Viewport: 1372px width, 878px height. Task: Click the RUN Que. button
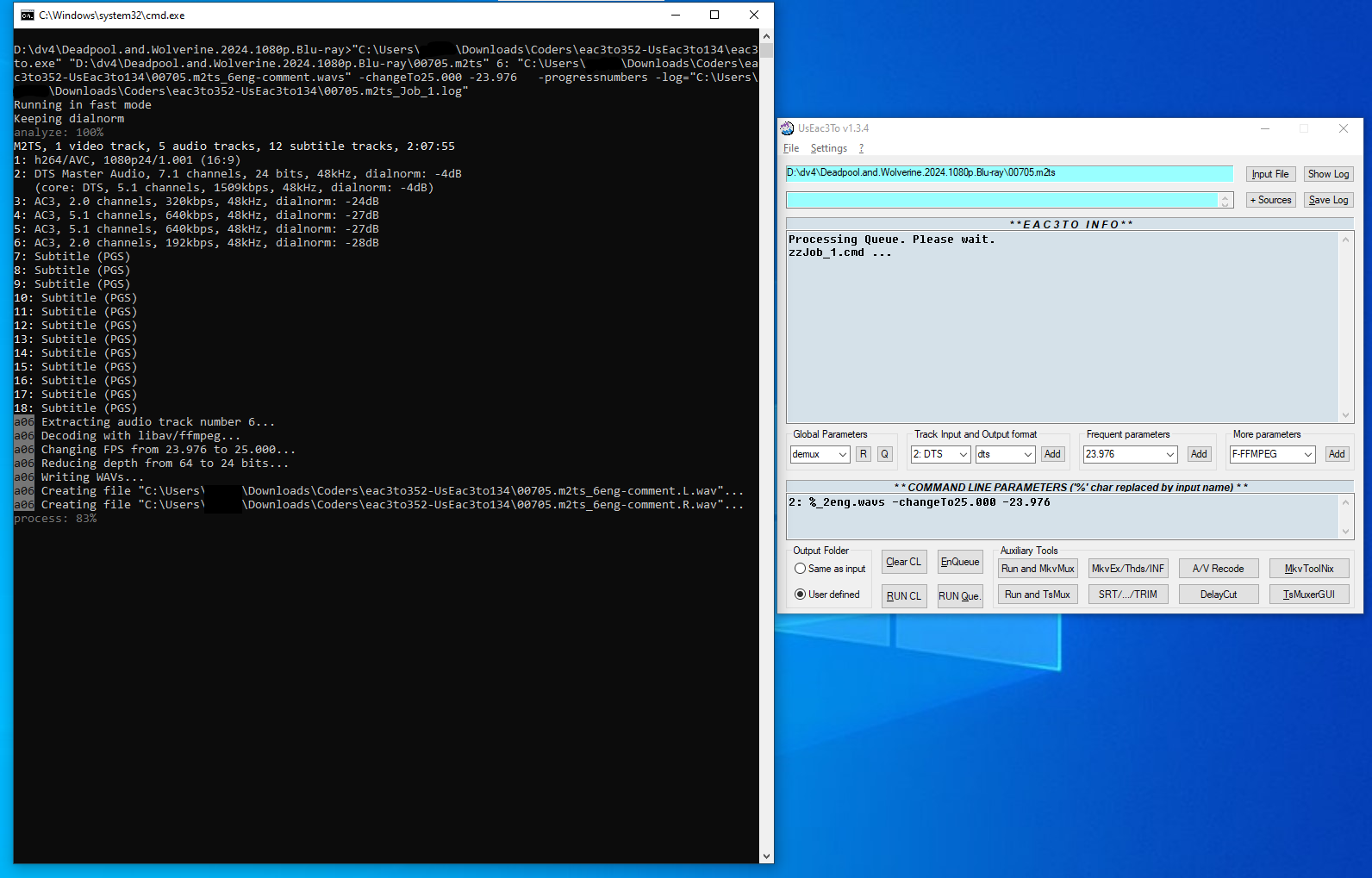[960, 596]
